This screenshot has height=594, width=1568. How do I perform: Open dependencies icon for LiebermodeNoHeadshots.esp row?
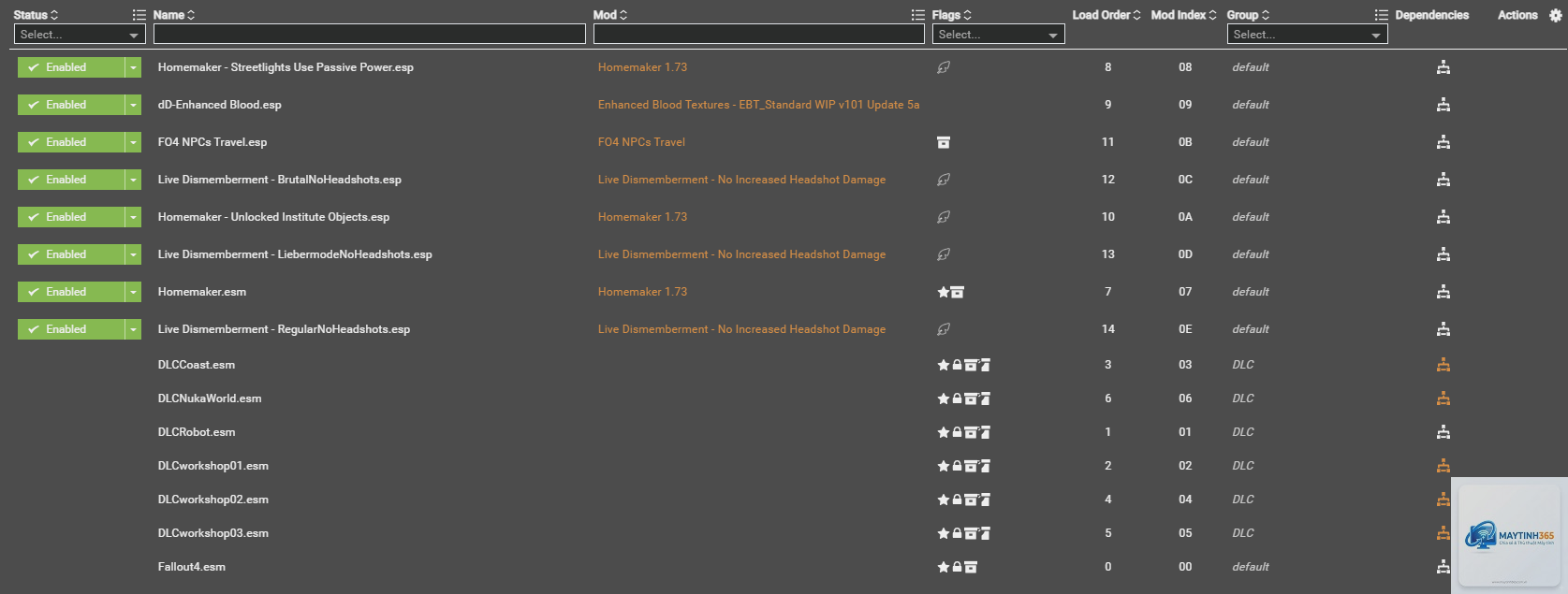[1443, 254]
